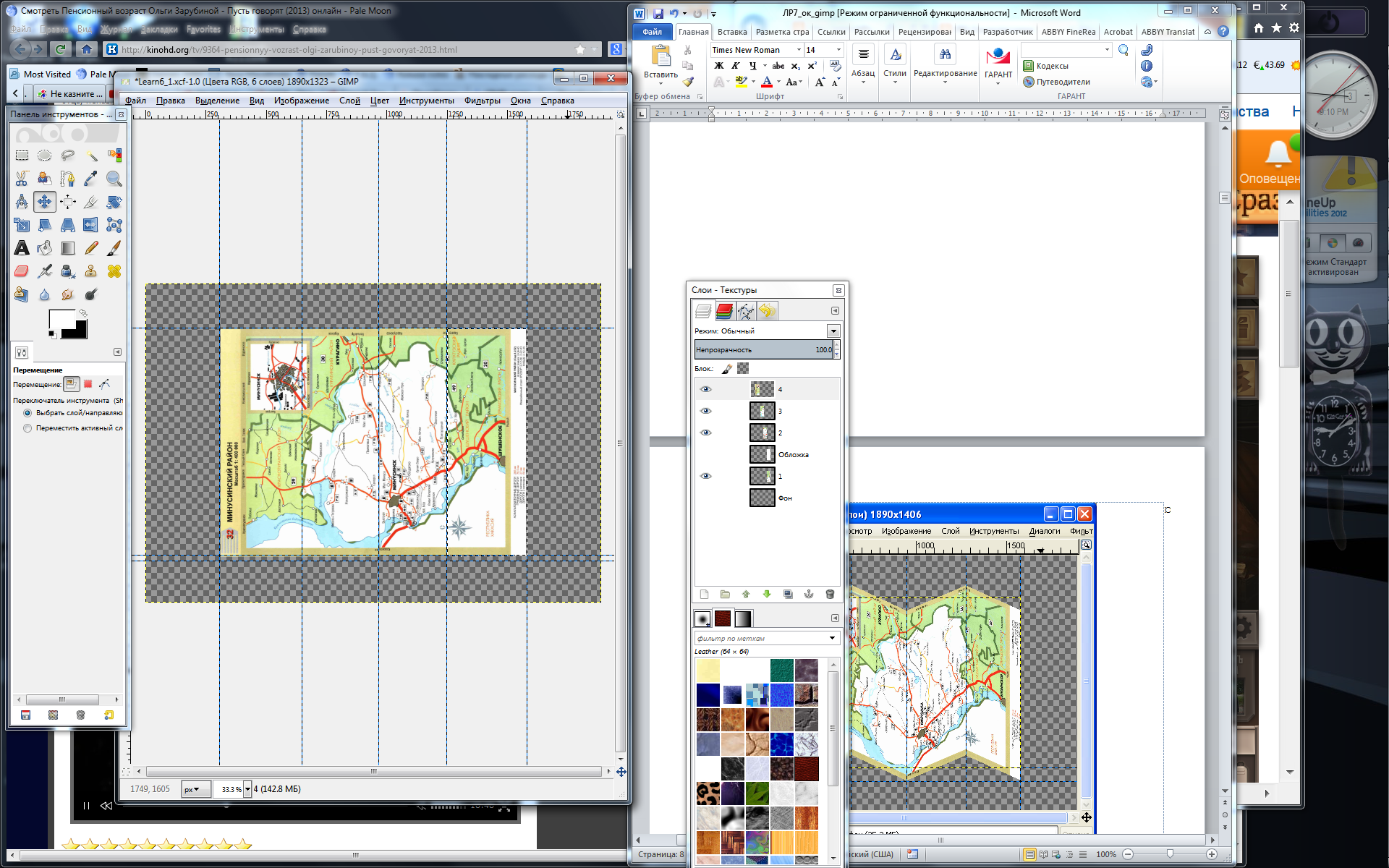1389x868 pixels.
Task: Click the Кодексы button in ГАРАНТ group
Action: click(1045, 66)
